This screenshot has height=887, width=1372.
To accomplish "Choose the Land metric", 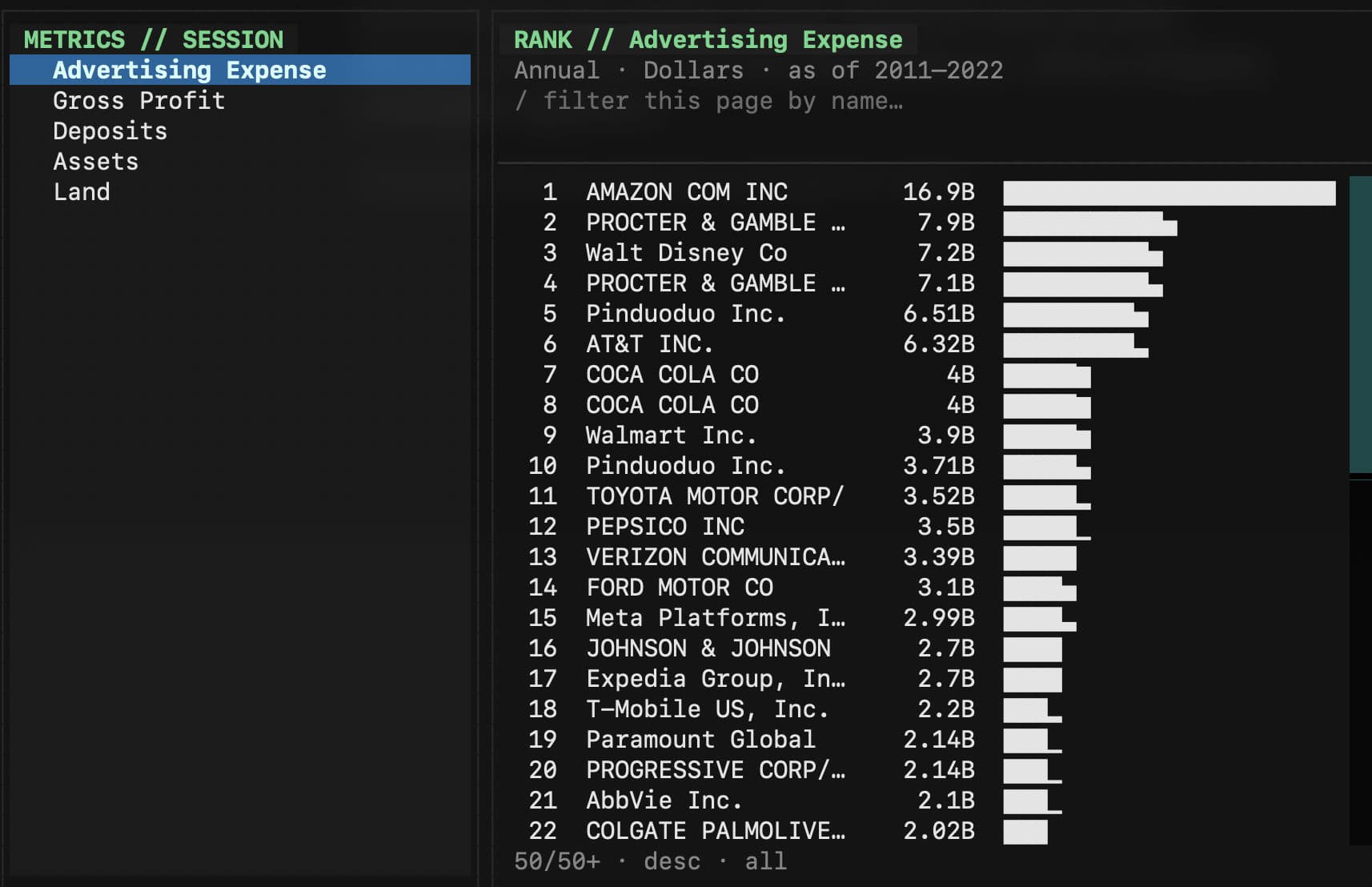I will pos(239,191).
